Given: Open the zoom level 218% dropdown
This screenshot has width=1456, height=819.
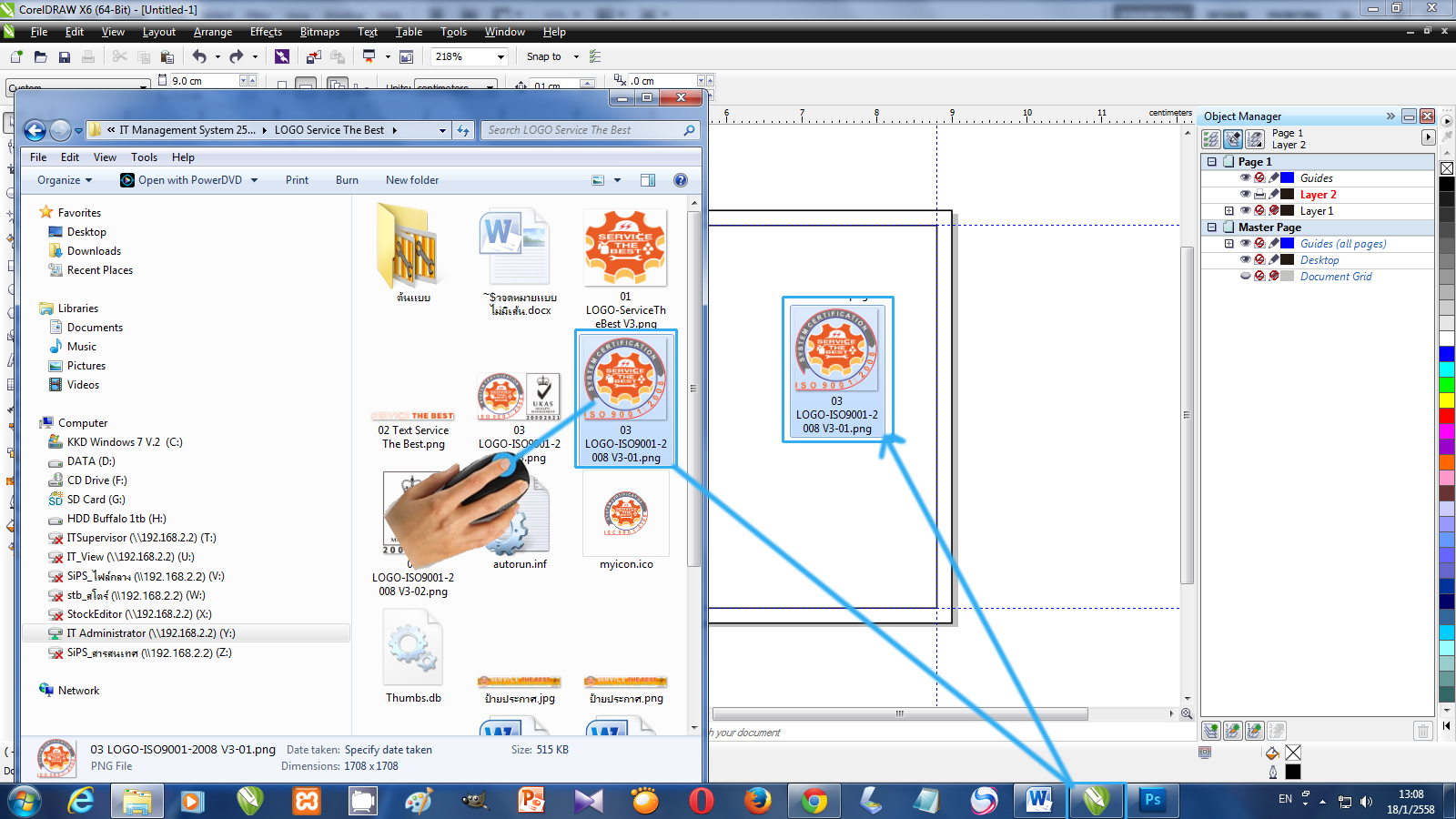Looking at the screenshot, I should pos(500,56).
